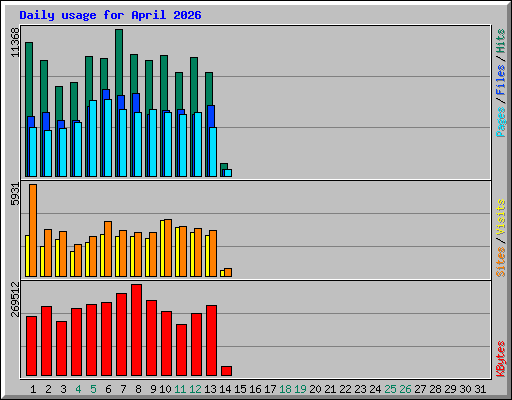Click day 7 on the date axis
The height and width of the screenshot is (400, 512).
coord(123,389)
